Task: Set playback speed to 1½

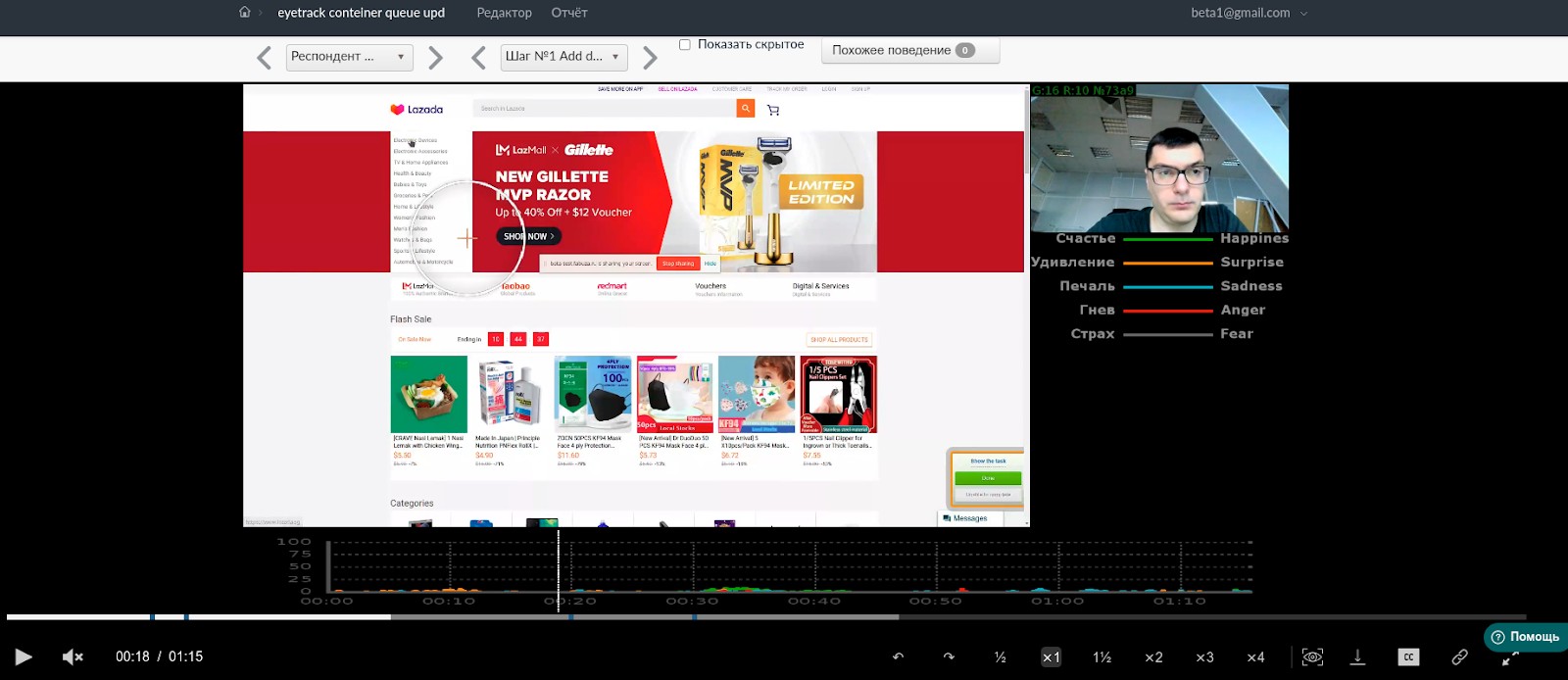Action: click(1102, 656)
